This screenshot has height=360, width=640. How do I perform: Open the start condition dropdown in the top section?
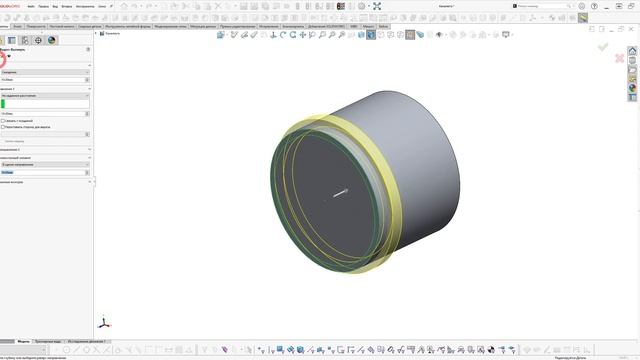tap(45, 72)
